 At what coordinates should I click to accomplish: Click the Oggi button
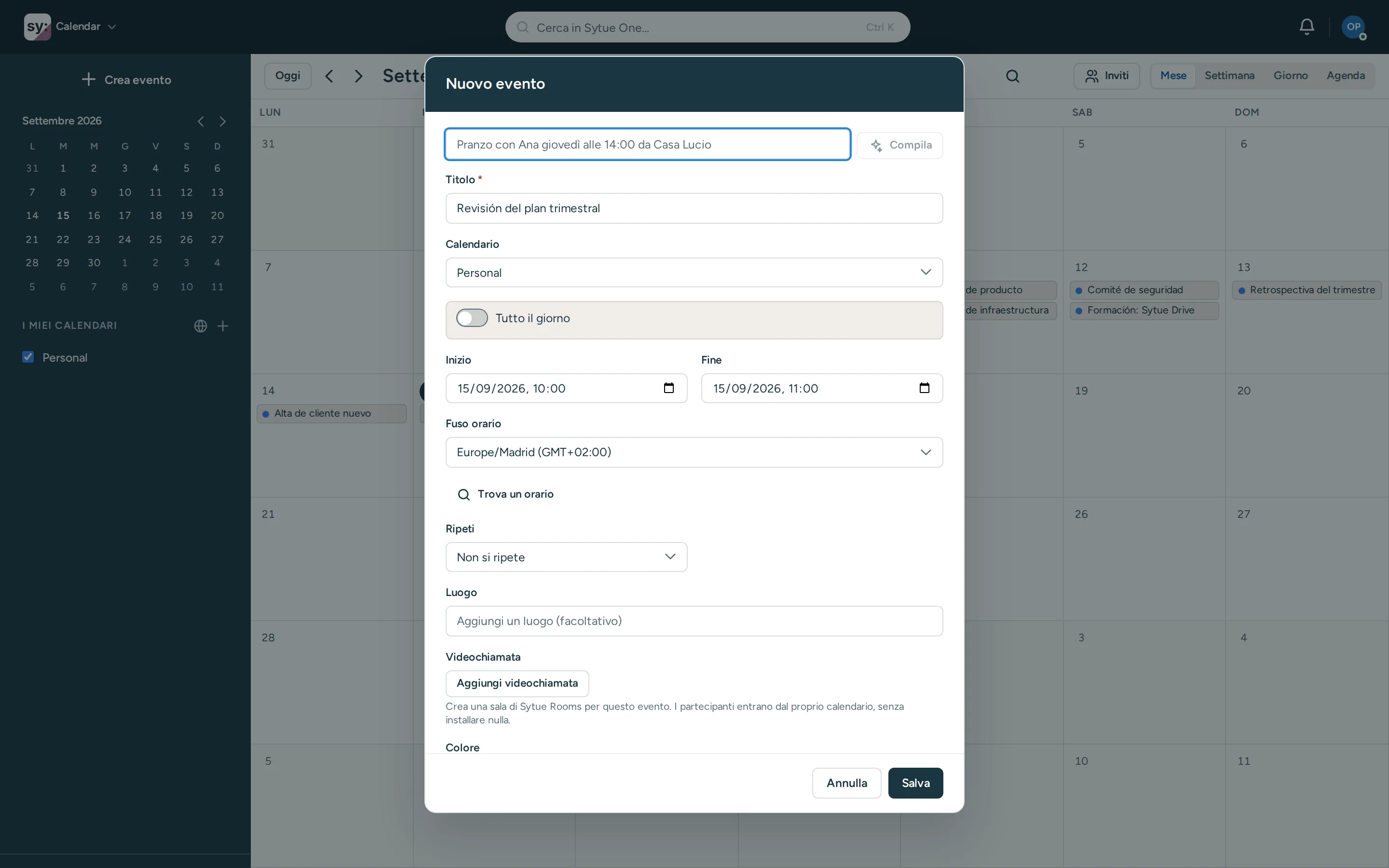[x=287, y=76]
